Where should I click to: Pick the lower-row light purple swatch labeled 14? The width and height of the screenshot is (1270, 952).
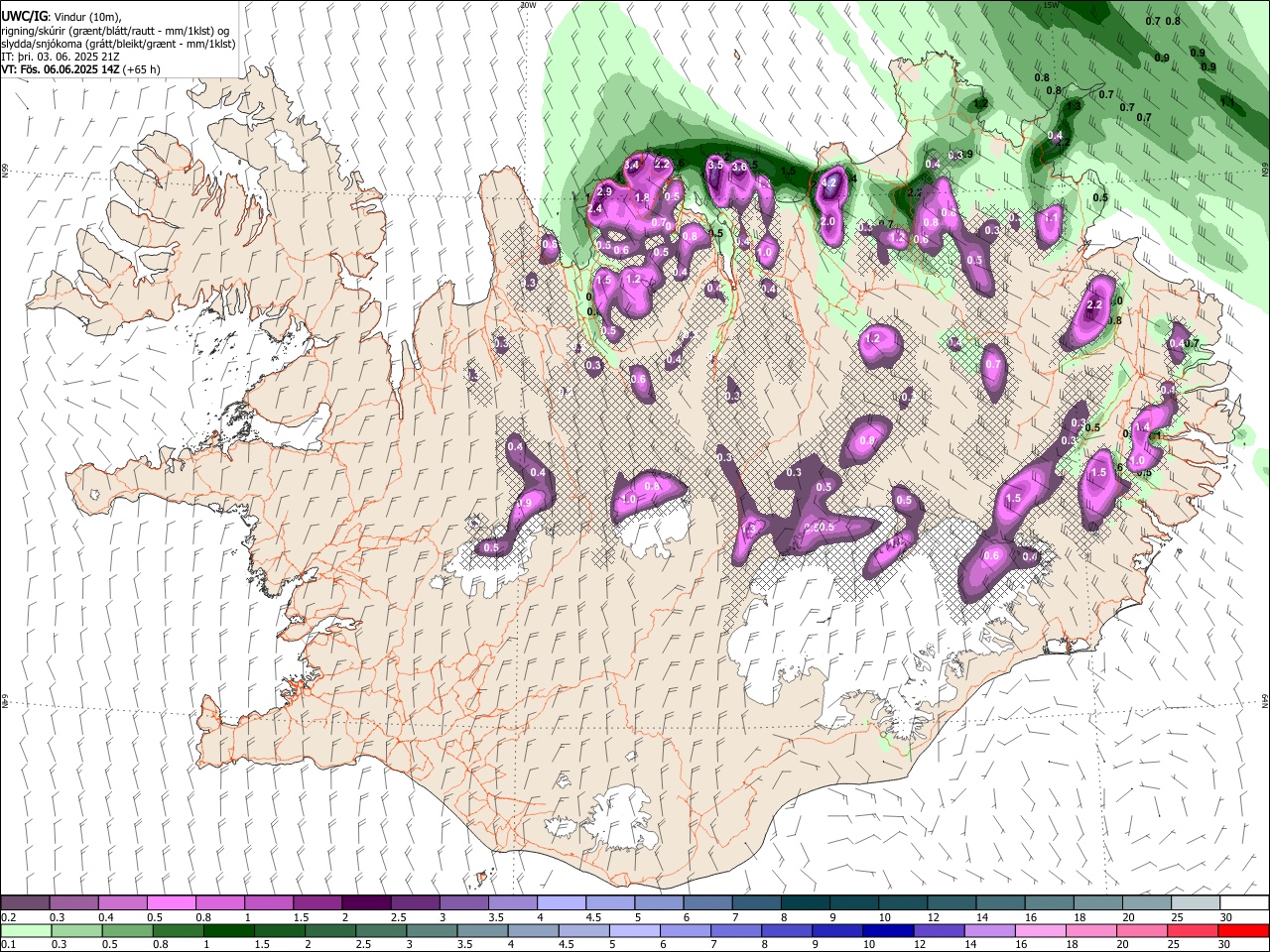coord(989,930)
